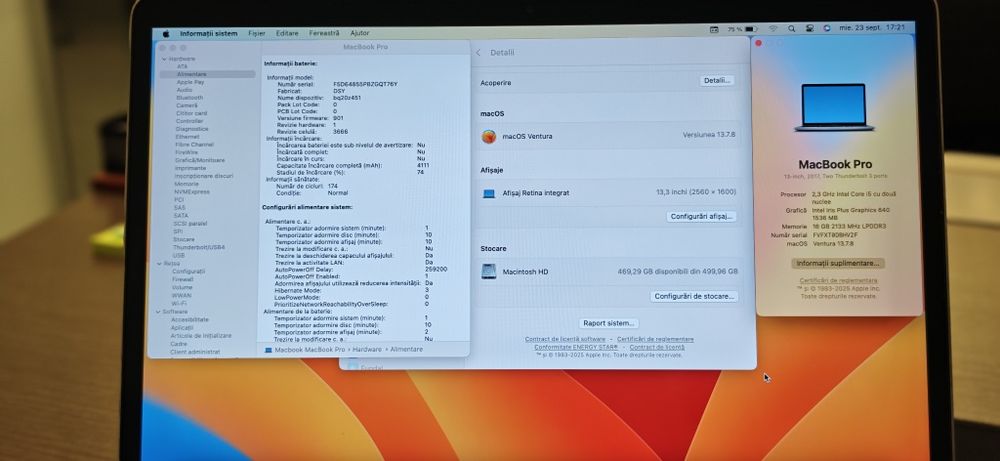1000x461 pixels.
Task: Select SCSI paralel in the sidebar
Action: click(x=190, y=223)
